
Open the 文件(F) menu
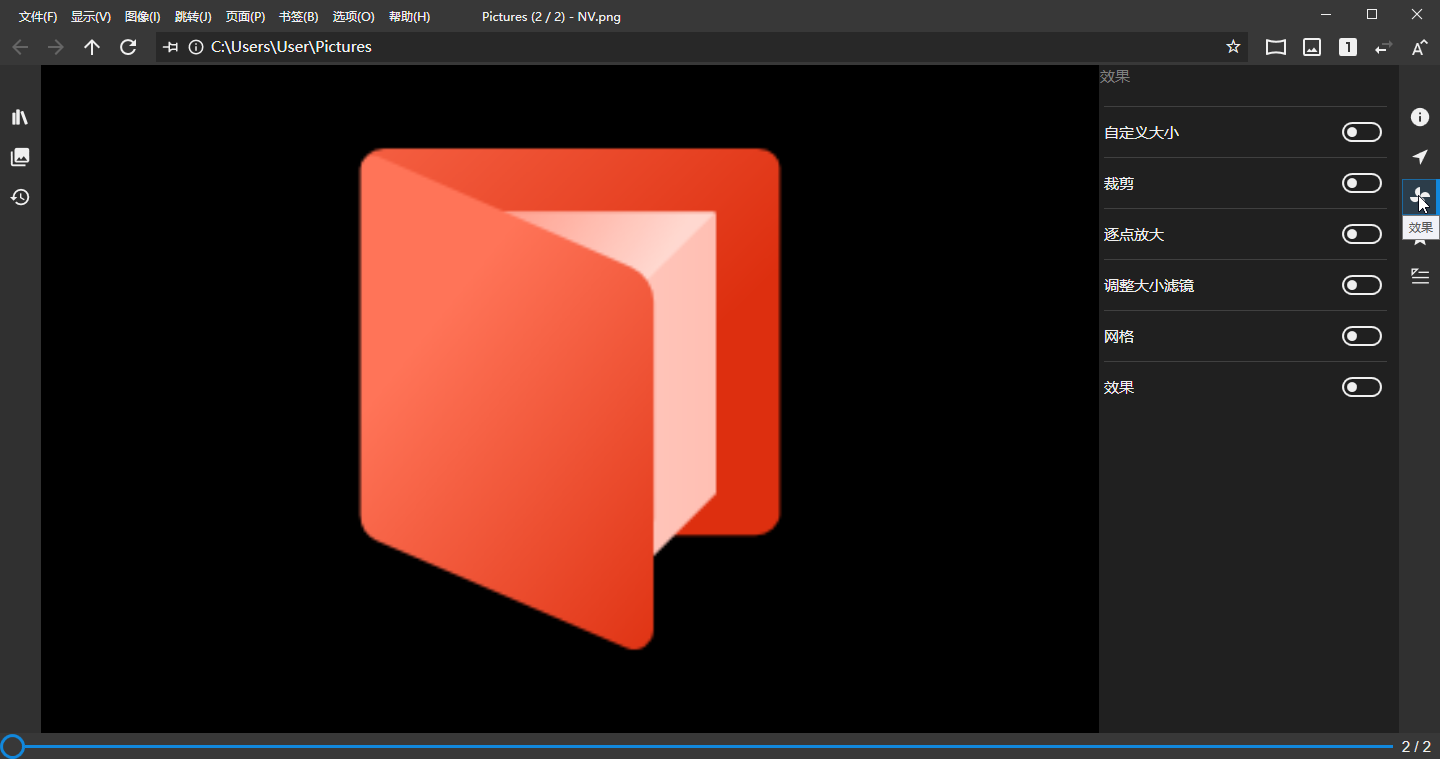(x=38, y=17)
